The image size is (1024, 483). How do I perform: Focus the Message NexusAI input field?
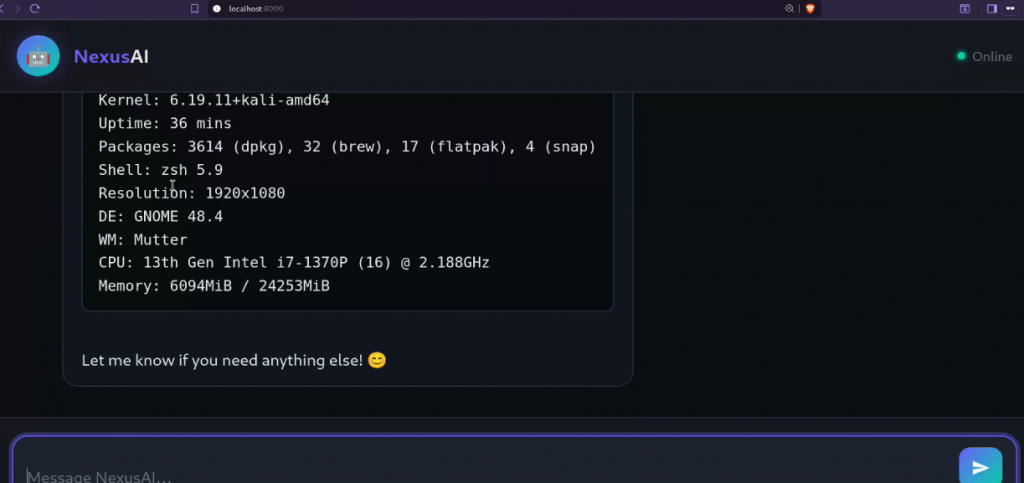480,474
